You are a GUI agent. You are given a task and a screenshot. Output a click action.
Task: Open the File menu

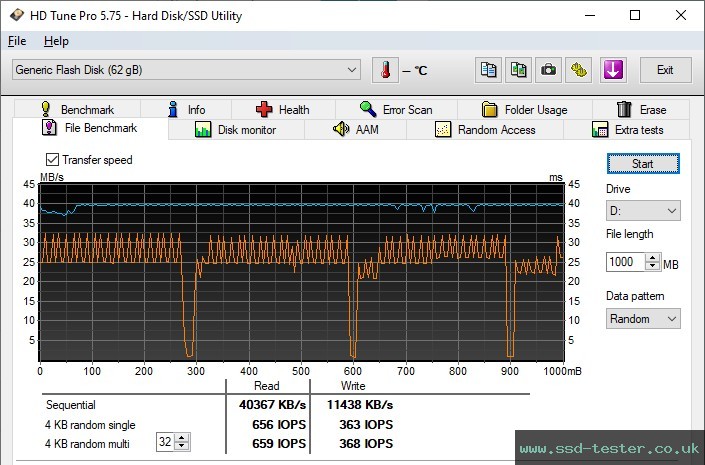coord(17,41)
